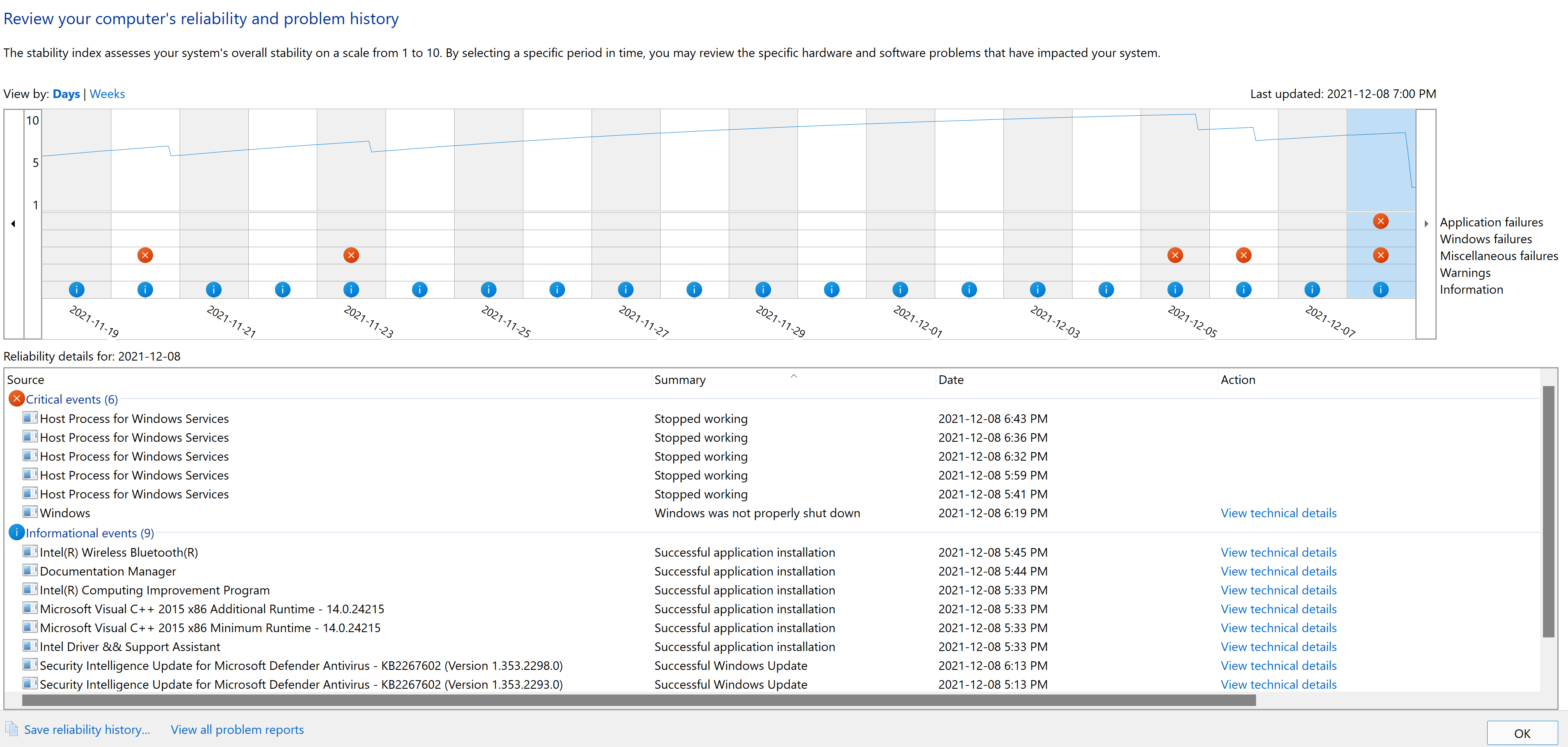
Task: Collapse the Informational events section
Action: point(89,533)
